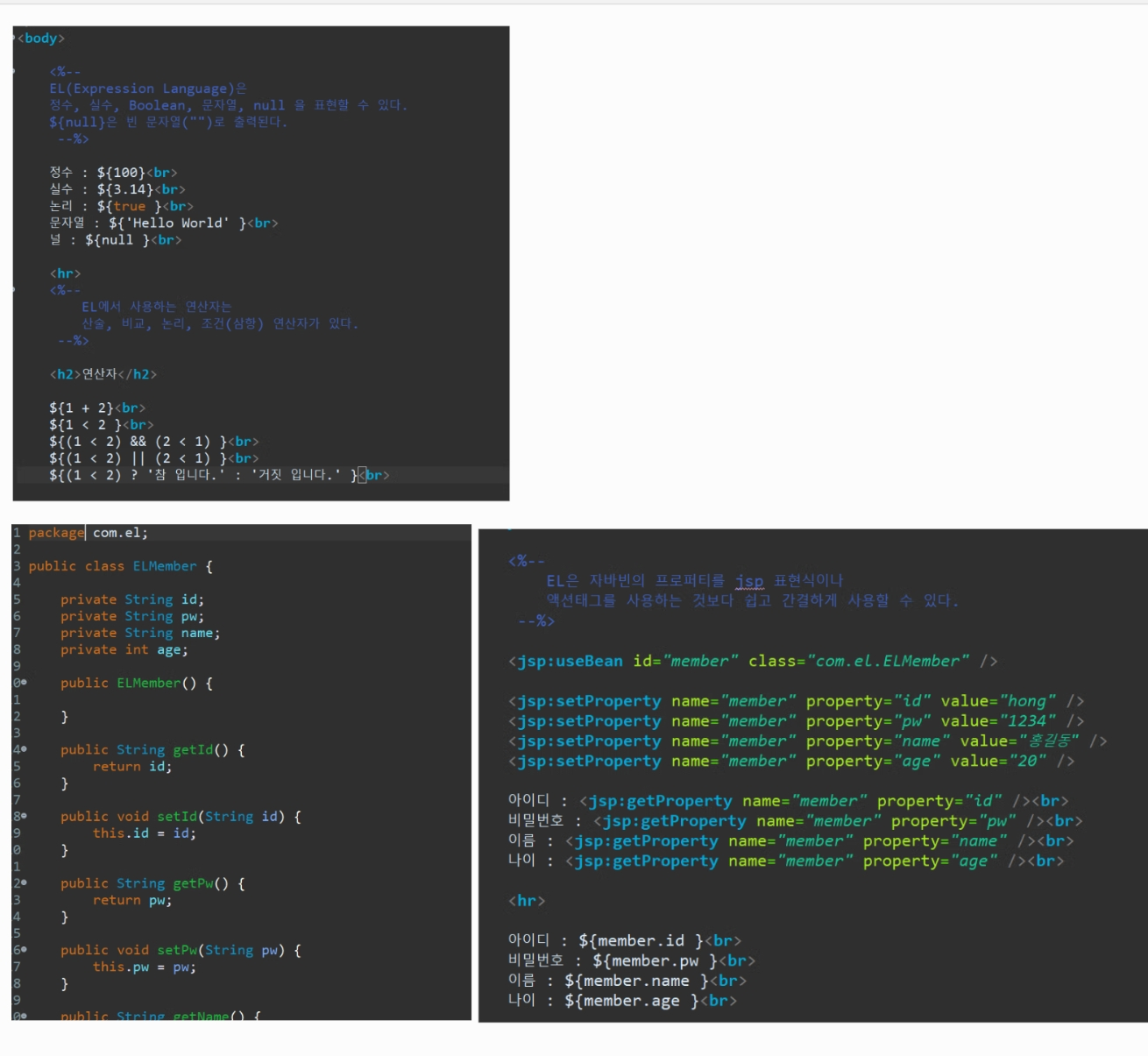This screenshot has height=1056, width=1148.
Task: Click the <h2>연산자</h2> heading line
Action: point(103,374)
